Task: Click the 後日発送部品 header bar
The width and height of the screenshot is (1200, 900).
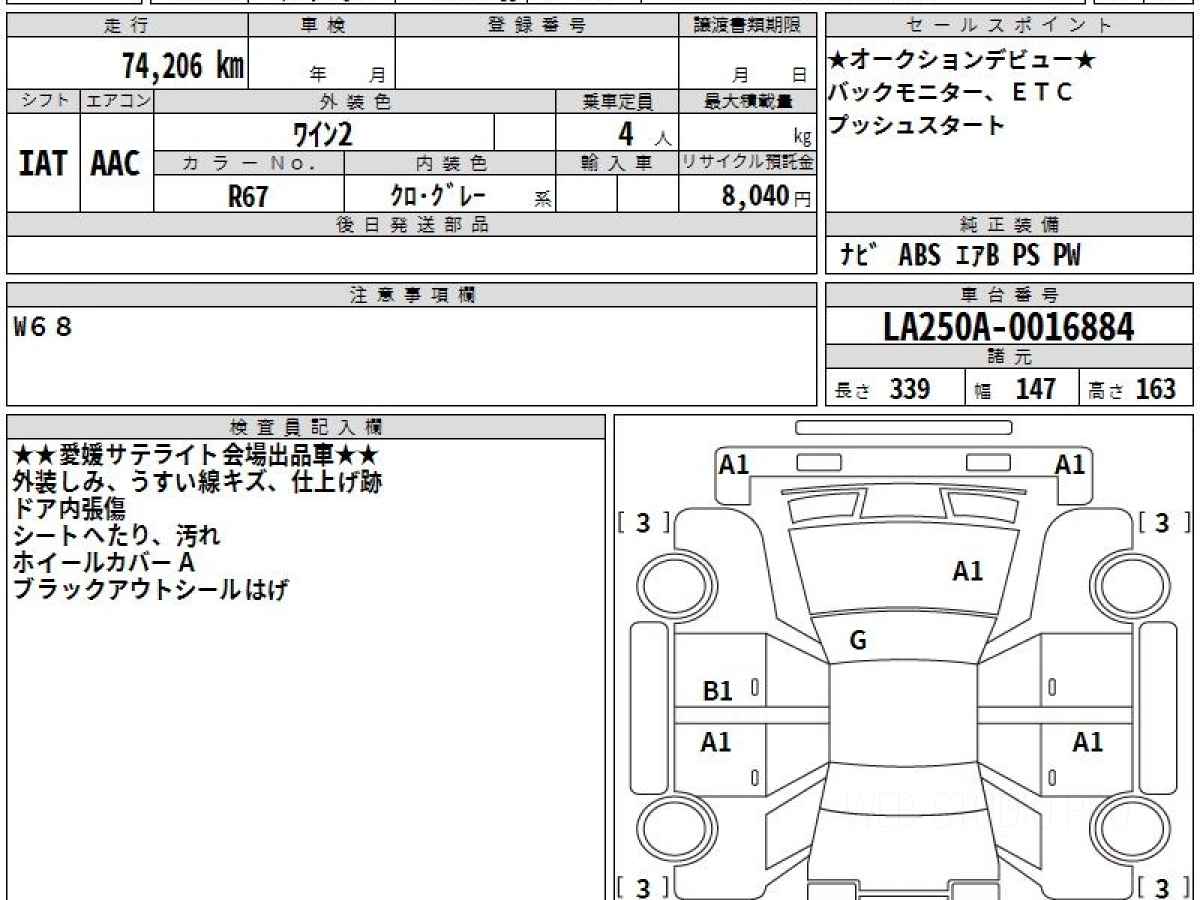Action: [411, 224]
